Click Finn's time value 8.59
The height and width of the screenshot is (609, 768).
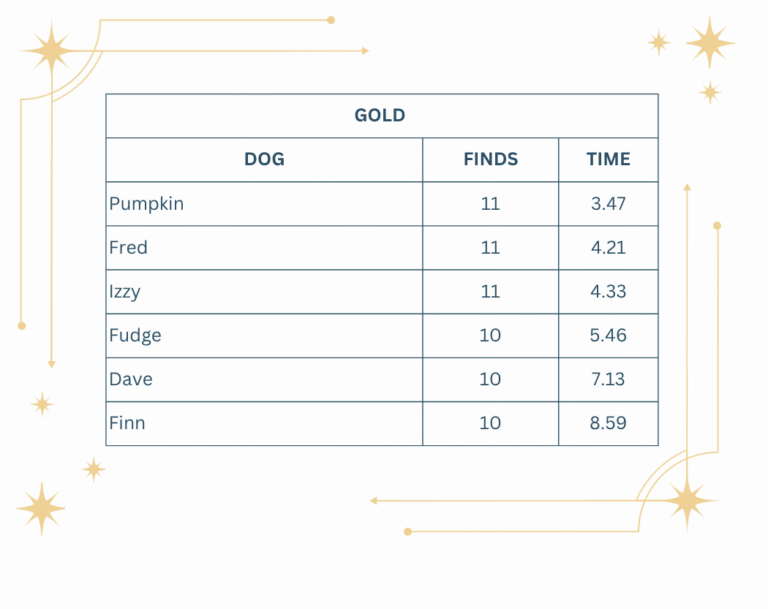tap(608, 424)
